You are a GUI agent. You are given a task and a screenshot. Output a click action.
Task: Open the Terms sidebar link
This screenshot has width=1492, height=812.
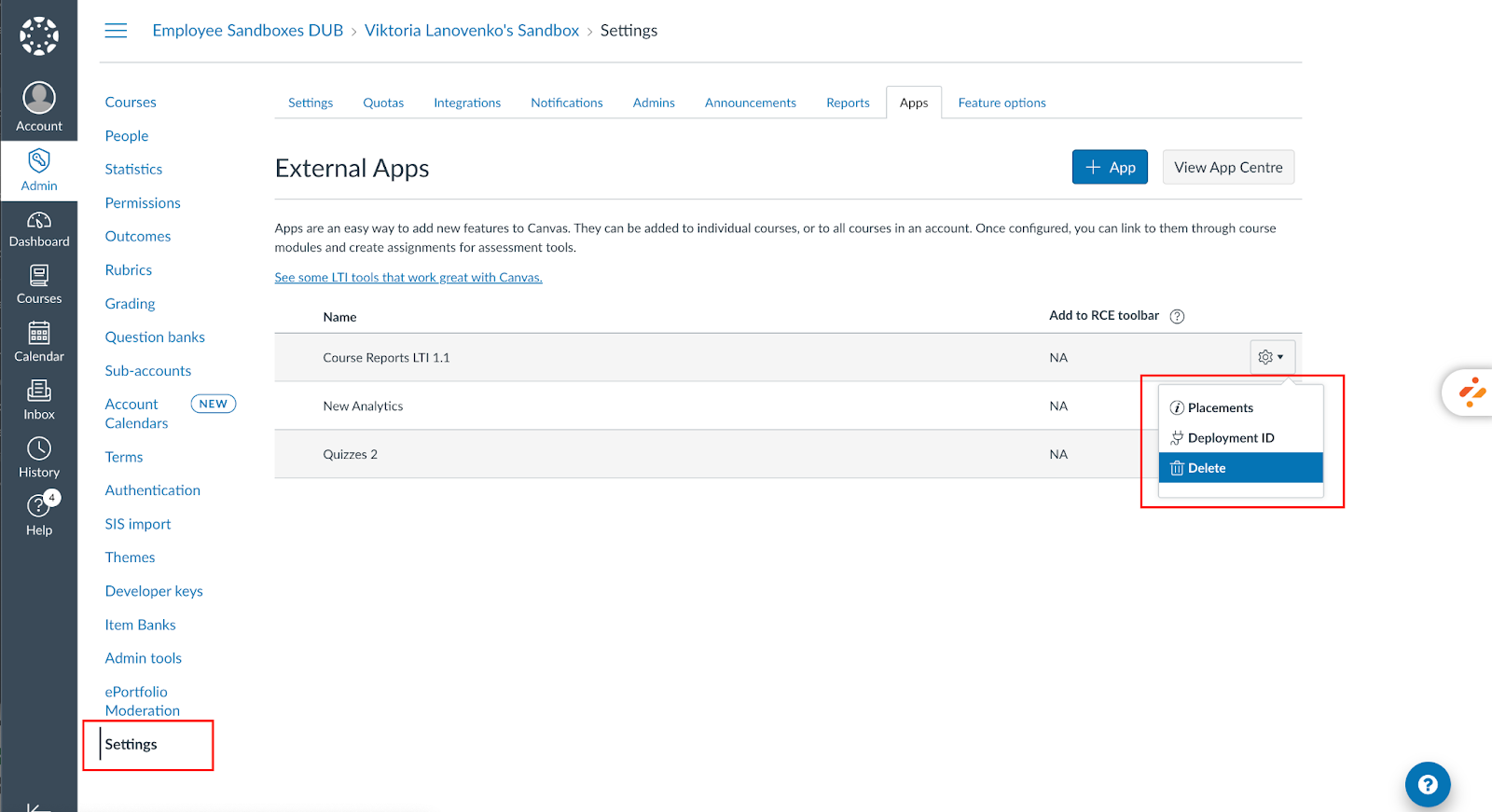(124, 457)
